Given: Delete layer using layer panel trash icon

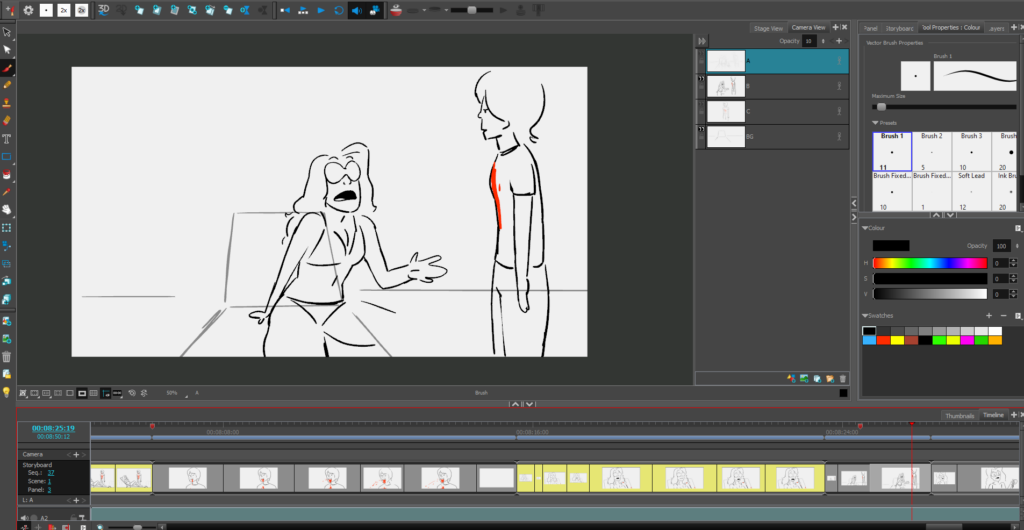Looking at the screenshot, I should (x=842, y=379).
